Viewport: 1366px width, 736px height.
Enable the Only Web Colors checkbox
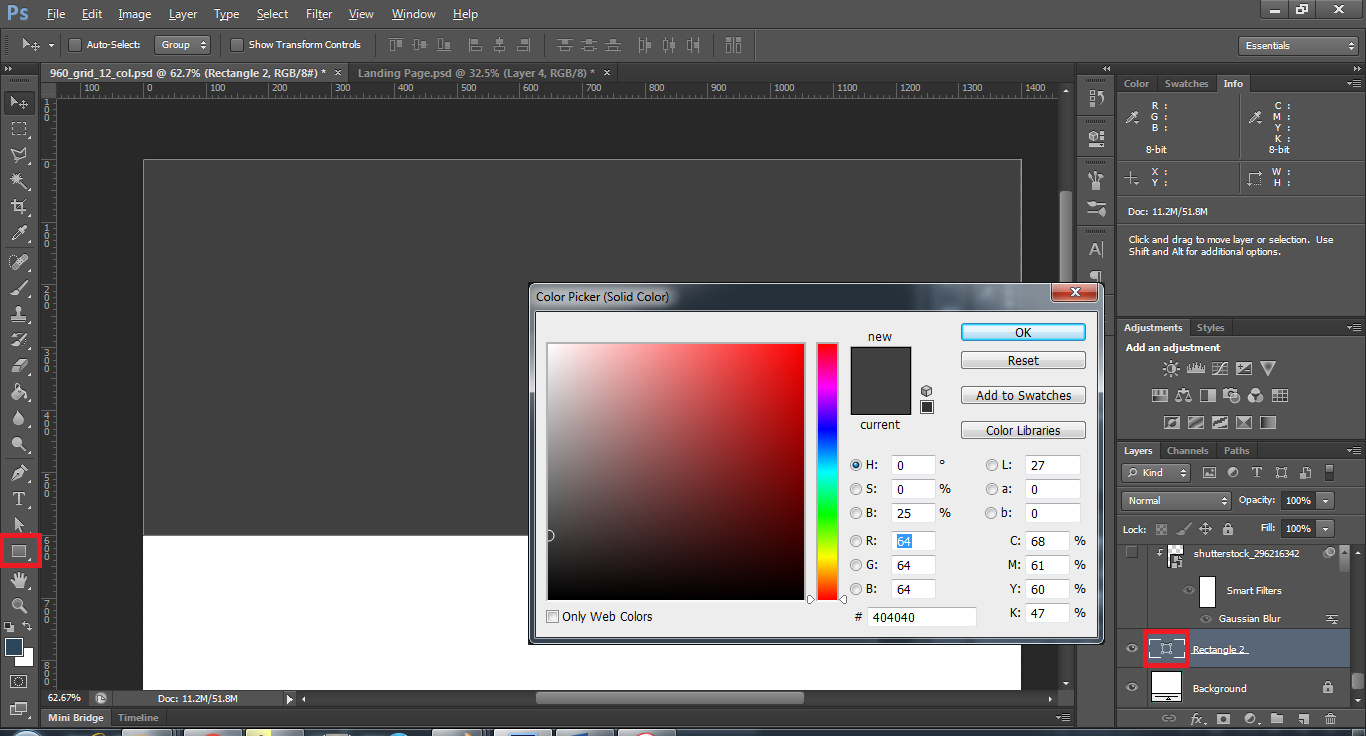[x=552, y=616]
